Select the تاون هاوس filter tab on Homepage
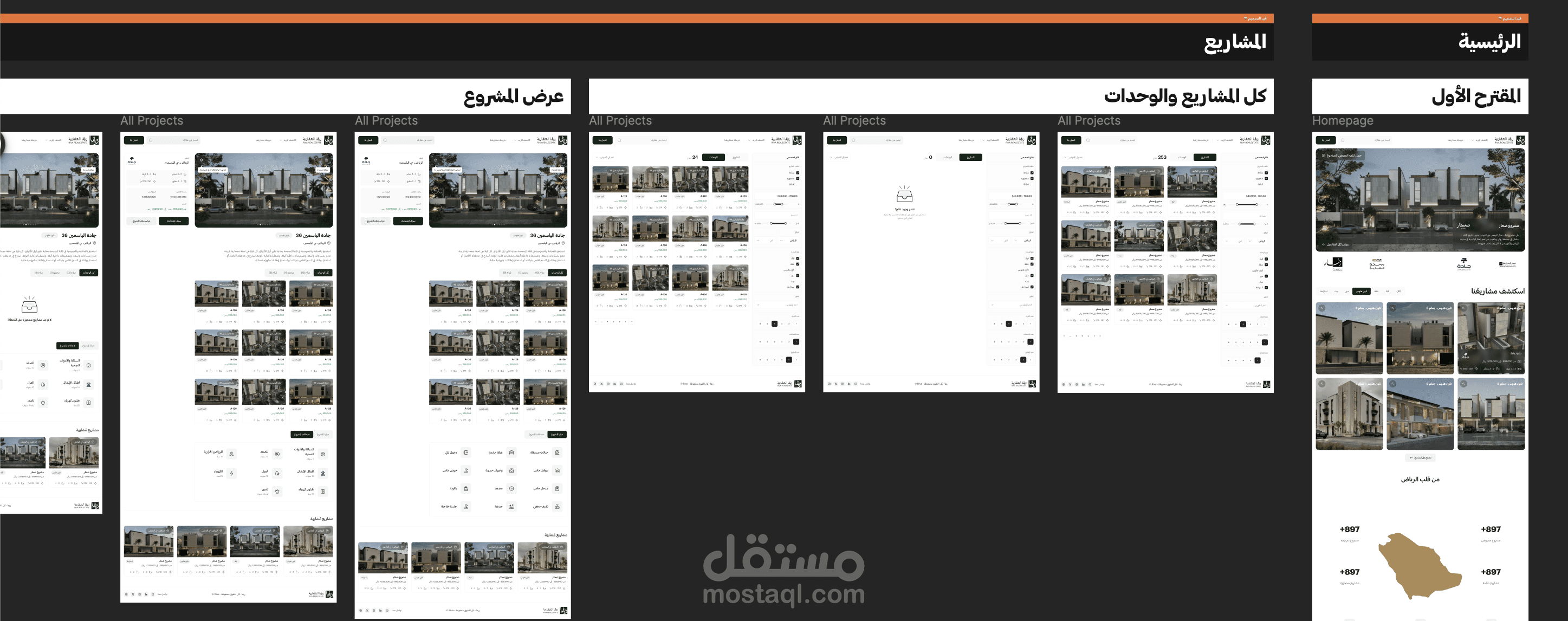 [x=1361, y=291]
